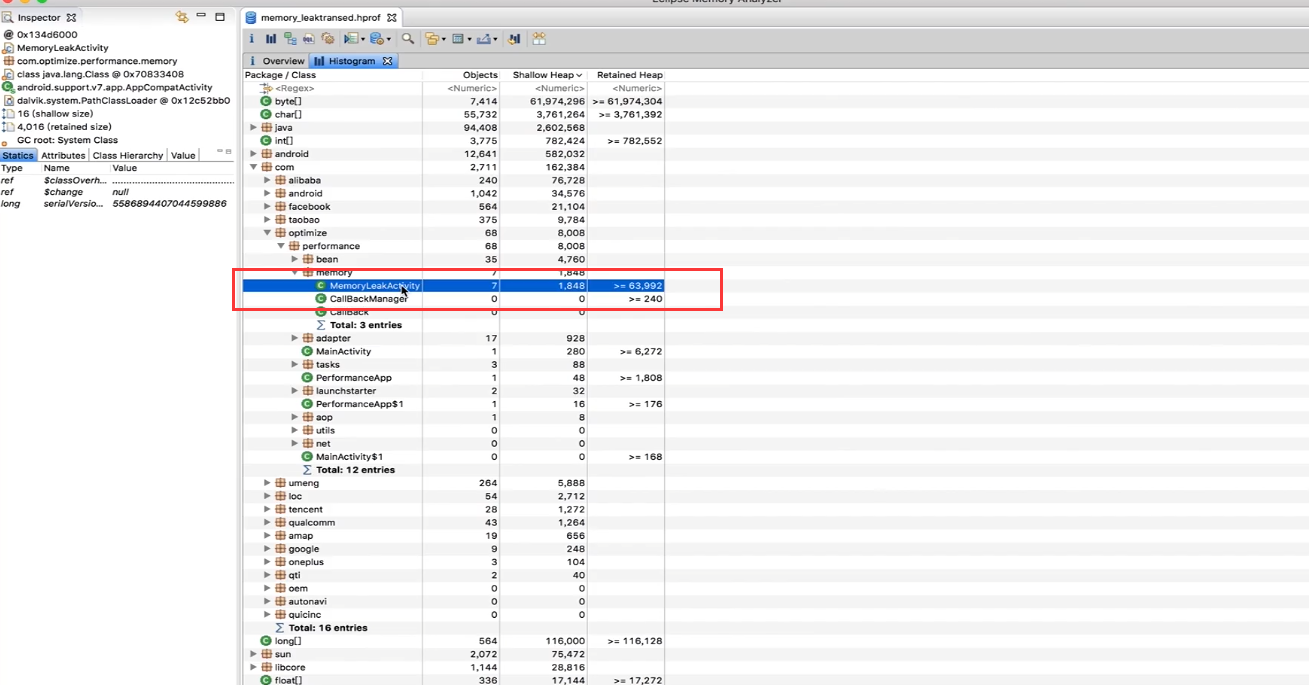This screenshot has width=1309, height=685.
Task: Click the Statics tab in Inspector panel
Action: click(x=17, y=155)
